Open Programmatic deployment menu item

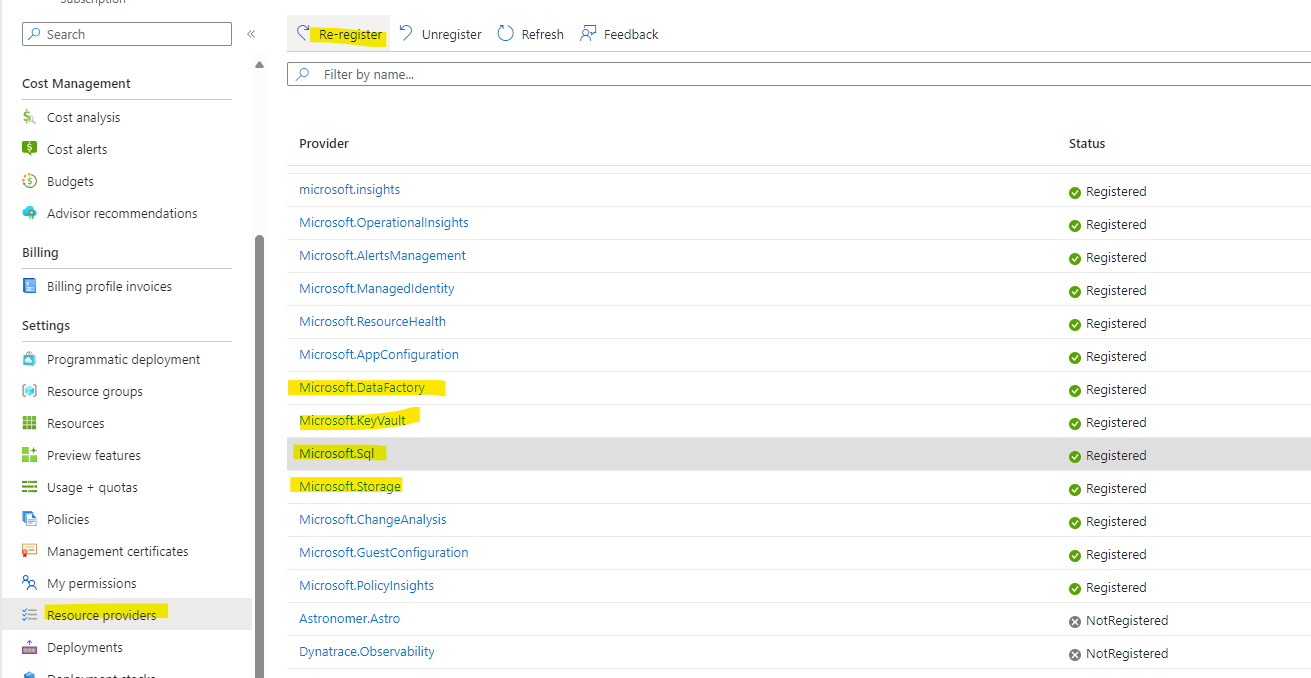click(123, 359)
